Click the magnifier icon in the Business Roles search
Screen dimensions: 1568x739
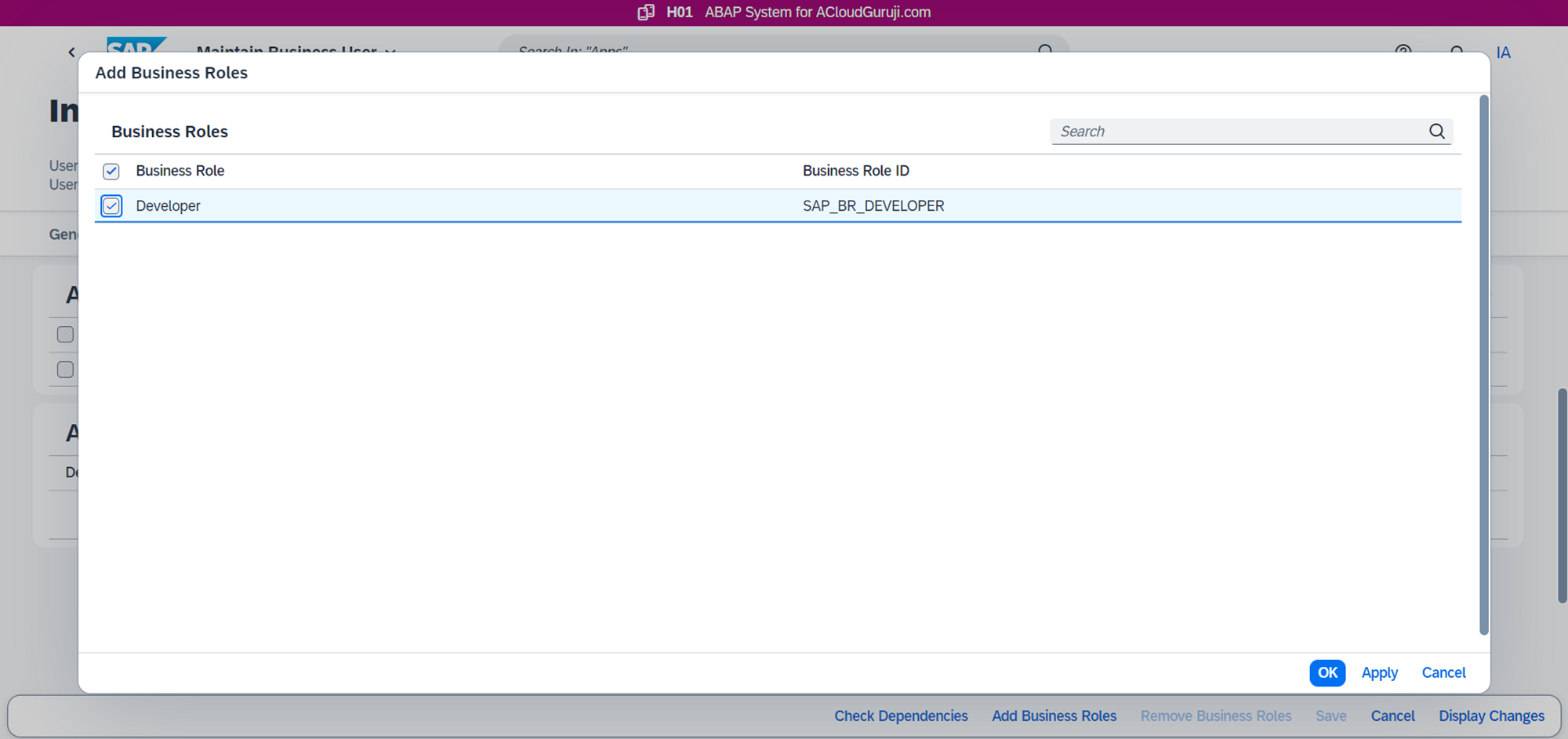coord(1436,132)
